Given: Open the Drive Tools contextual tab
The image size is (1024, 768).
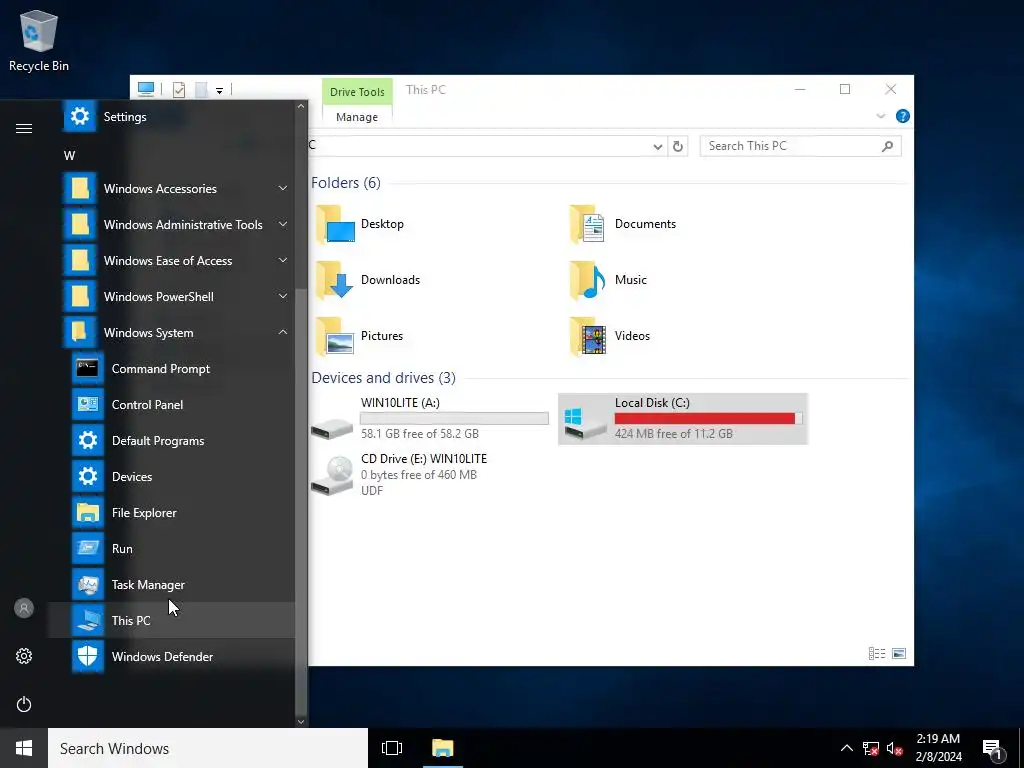Looking at the screenshot, I should 357,92.
